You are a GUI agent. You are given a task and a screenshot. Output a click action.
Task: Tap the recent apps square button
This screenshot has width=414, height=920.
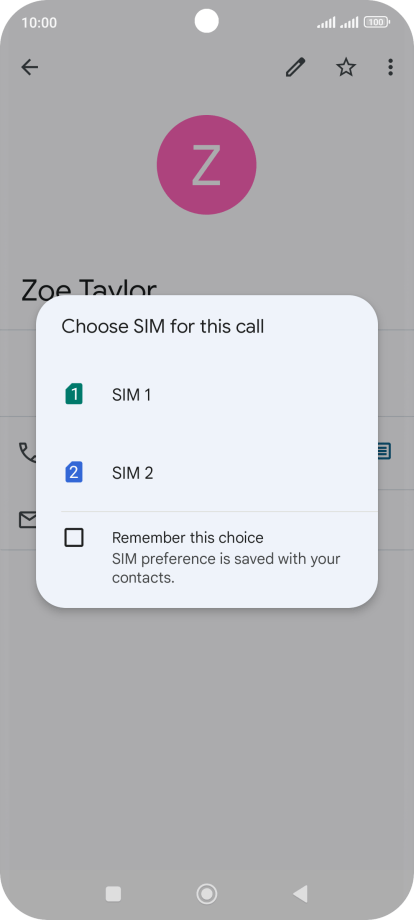pyautogui.click(x=113, y=894)
